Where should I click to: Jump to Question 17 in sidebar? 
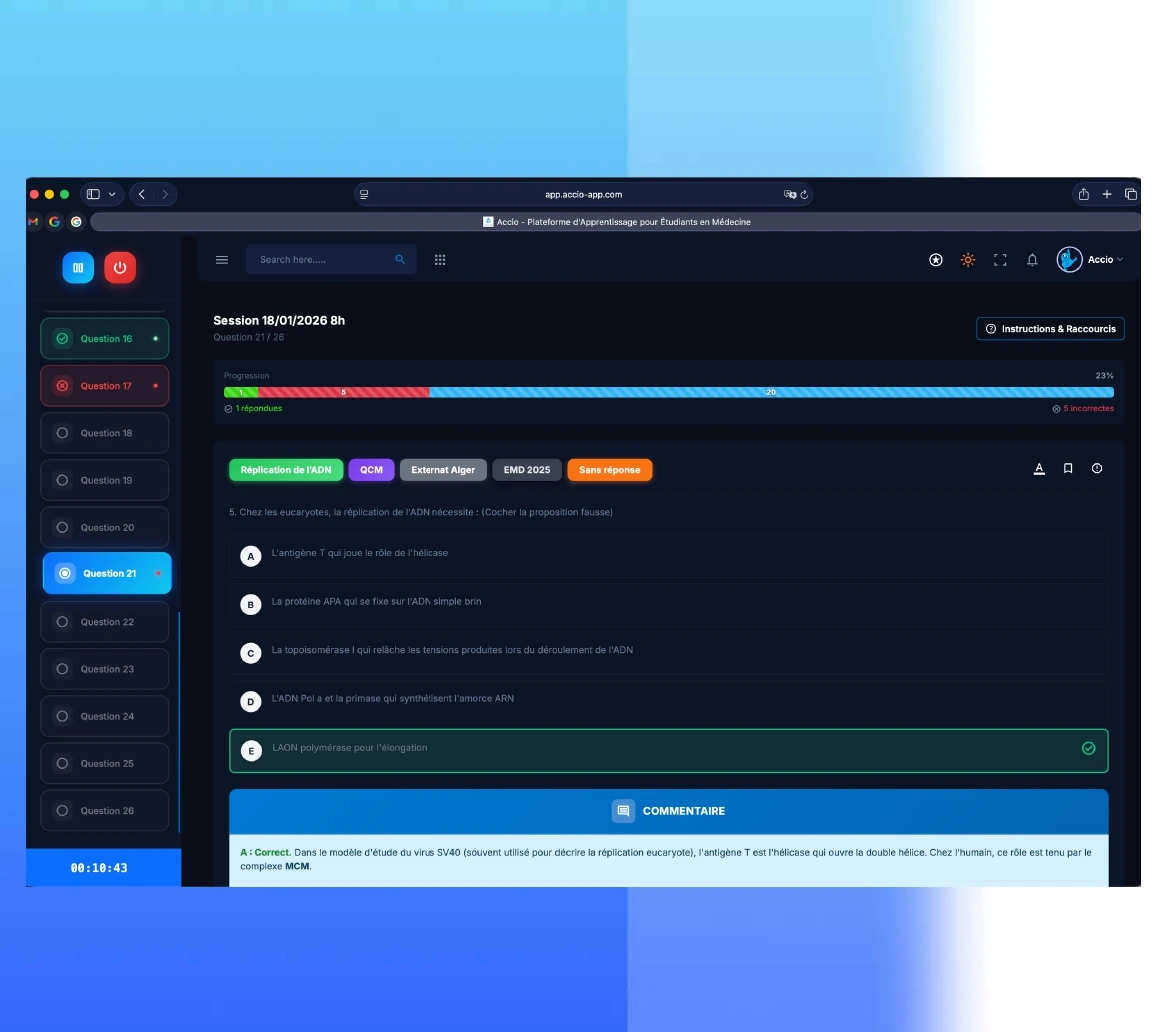click(105, 386)
